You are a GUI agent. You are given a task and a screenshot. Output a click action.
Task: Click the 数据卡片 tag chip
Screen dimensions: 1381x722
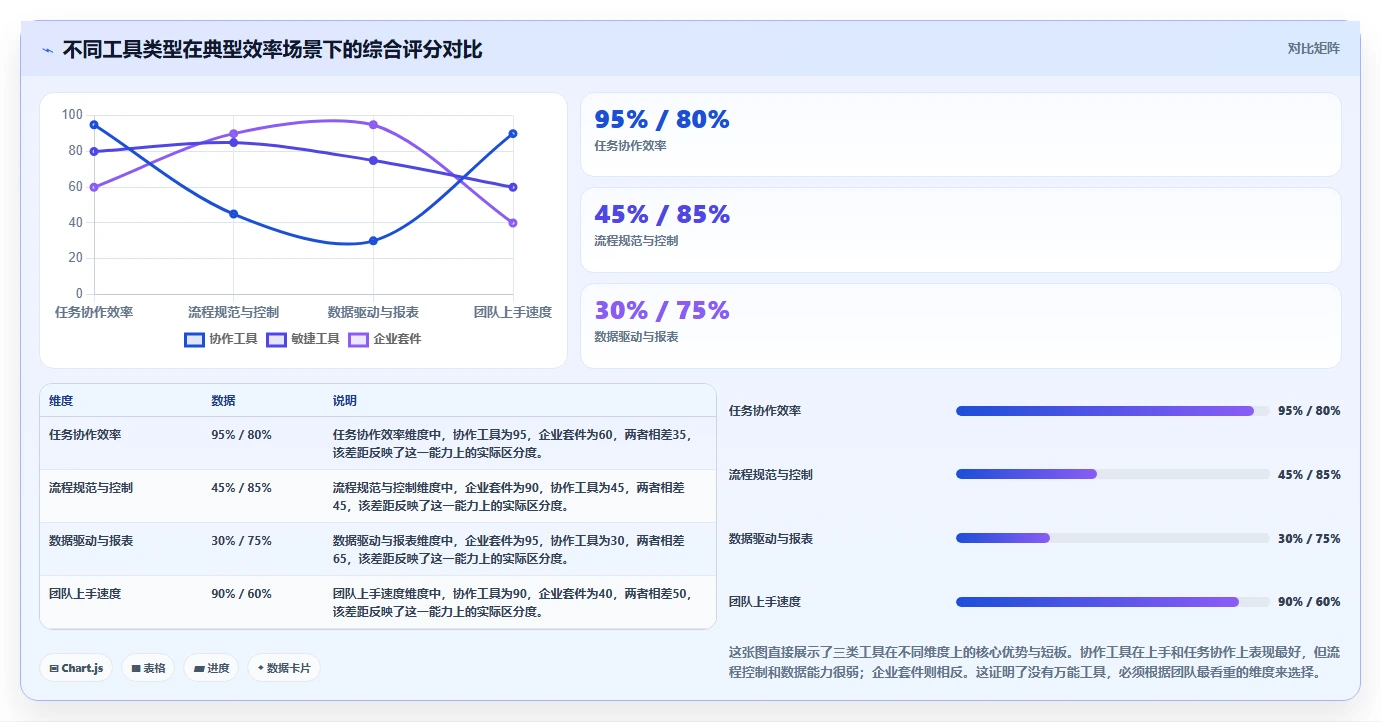[284, 668]
